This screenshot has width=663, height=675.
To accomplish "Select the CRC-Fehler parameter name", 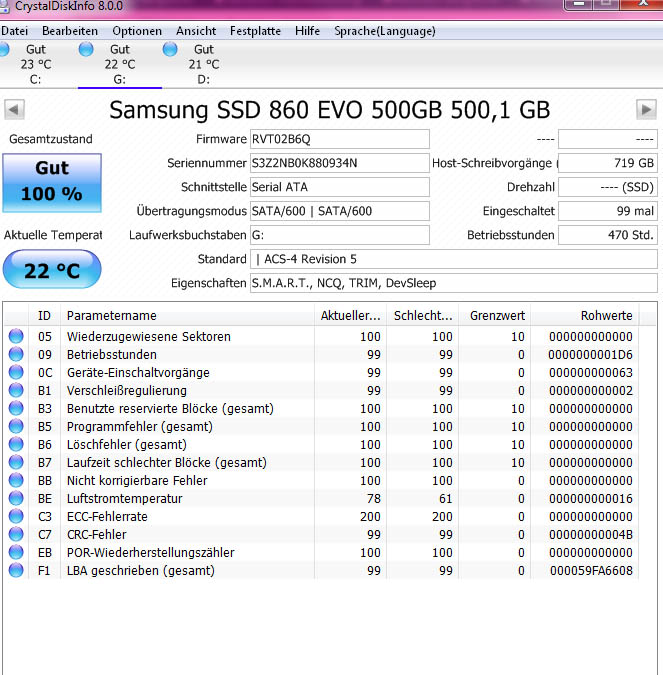I will (x=96, y=534).
